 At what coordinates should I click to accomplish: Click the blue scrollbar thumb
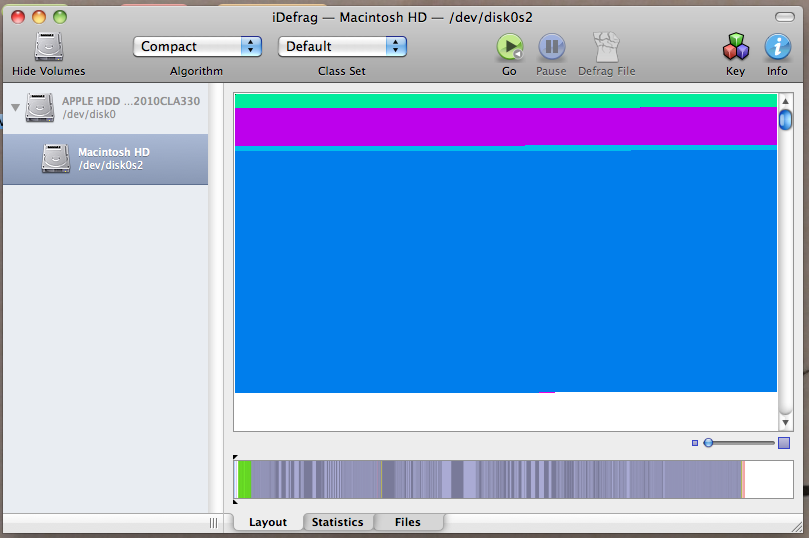[x=785, y=120]
